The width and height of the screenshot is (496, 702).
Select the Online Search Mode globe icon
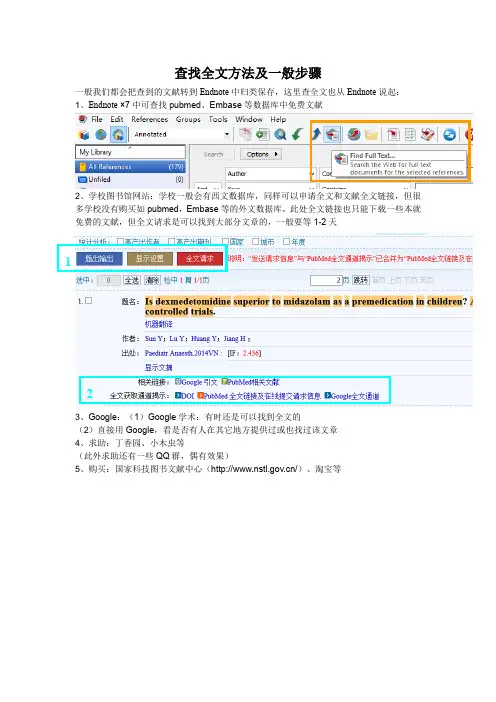pyautogui.click(x=101, y=134)
